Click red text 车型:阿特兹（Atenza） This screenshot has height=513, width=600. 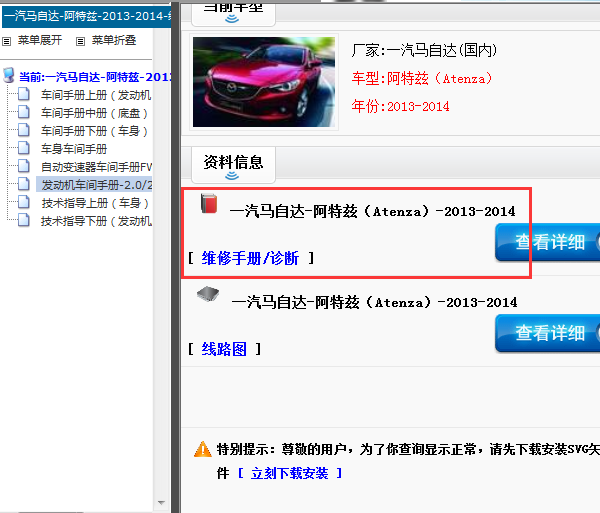tap(422, 78)
